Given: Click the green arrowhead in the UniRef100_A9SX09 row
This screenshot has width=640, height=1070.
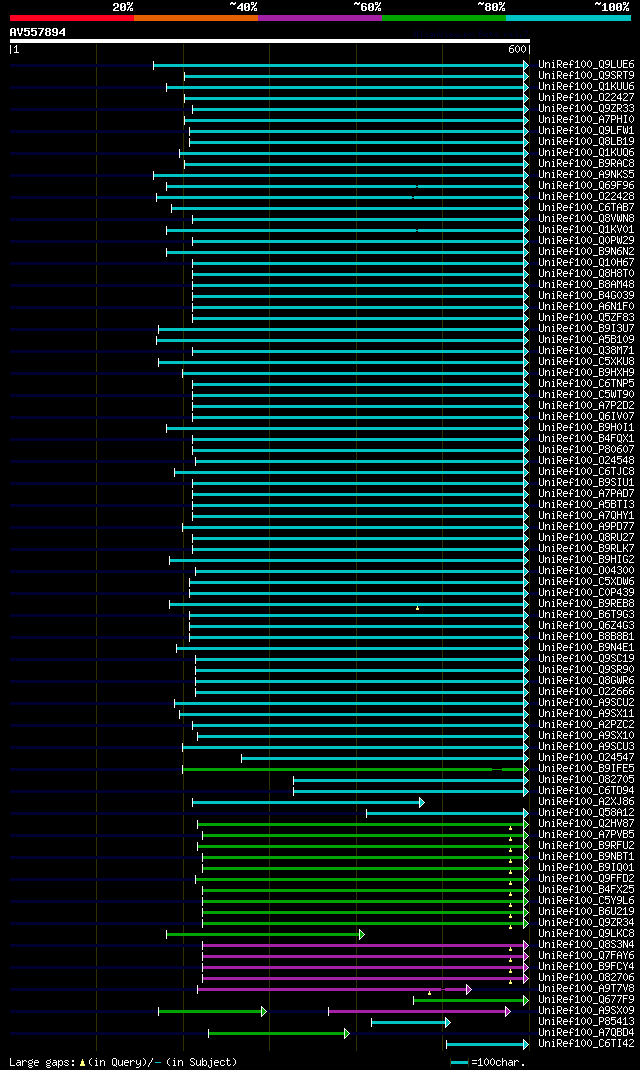Looking at the screenshot, I should [x=264, y=1011].
